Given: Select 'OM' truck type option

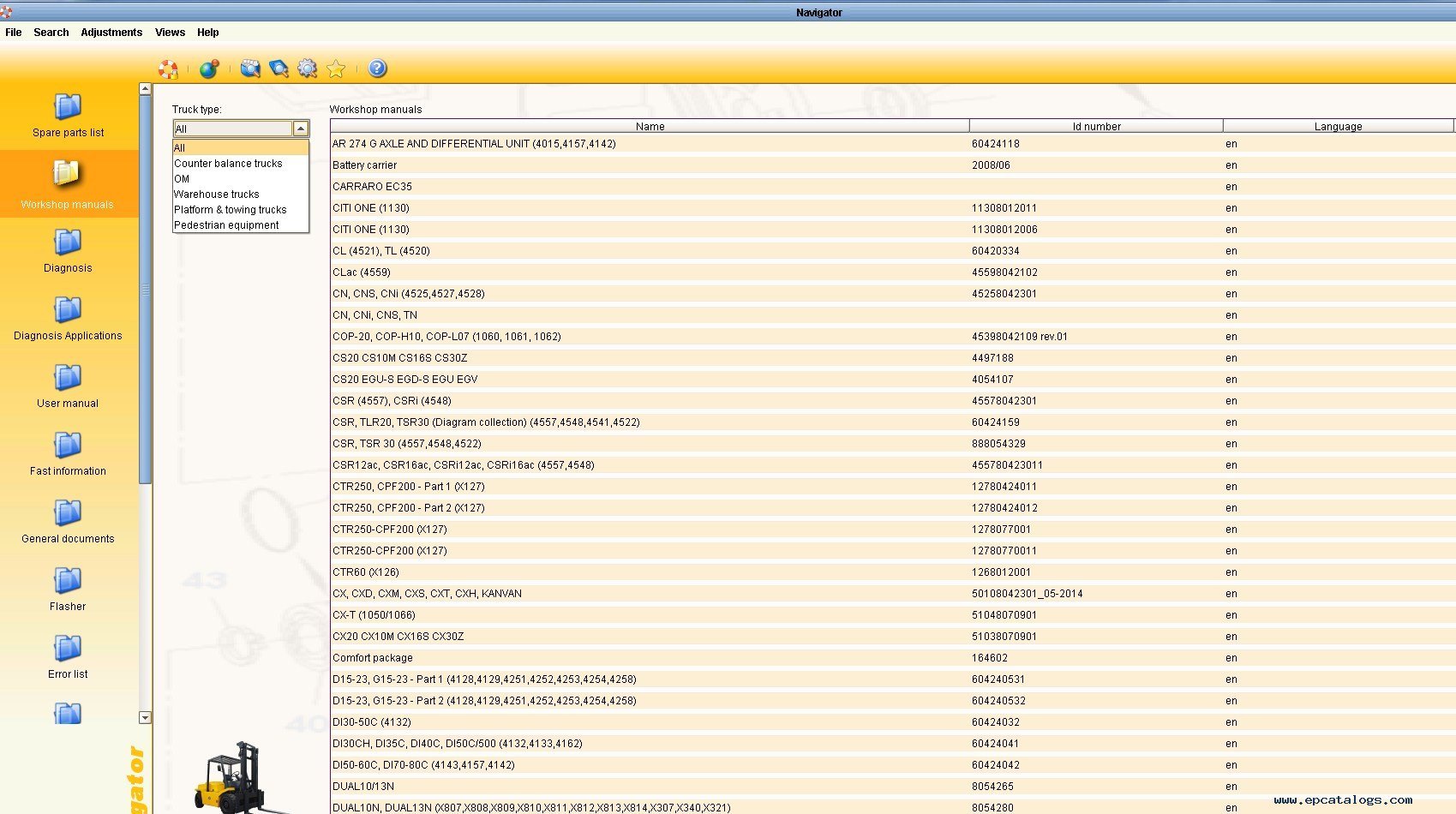Looking at the screenshot, I should [240, 179].
